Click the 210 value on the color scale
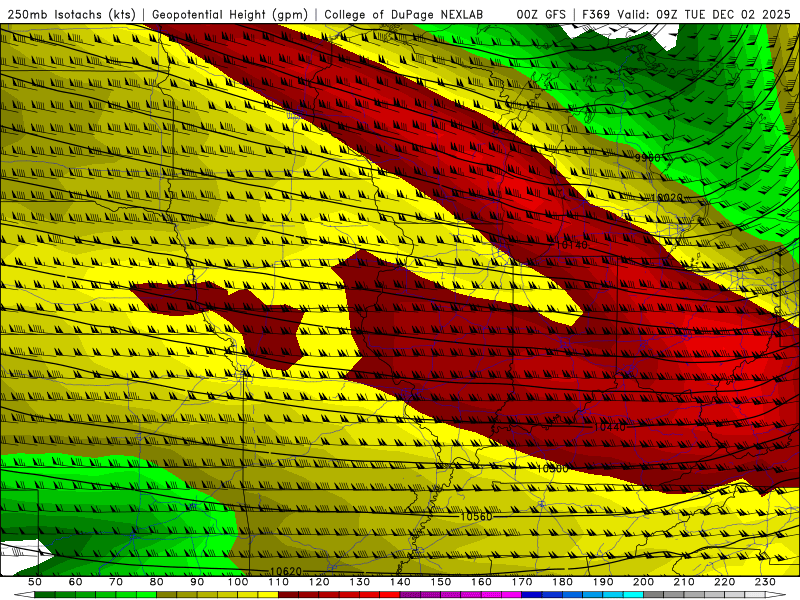Screen dimensions: 800x600 coord(684,582)
